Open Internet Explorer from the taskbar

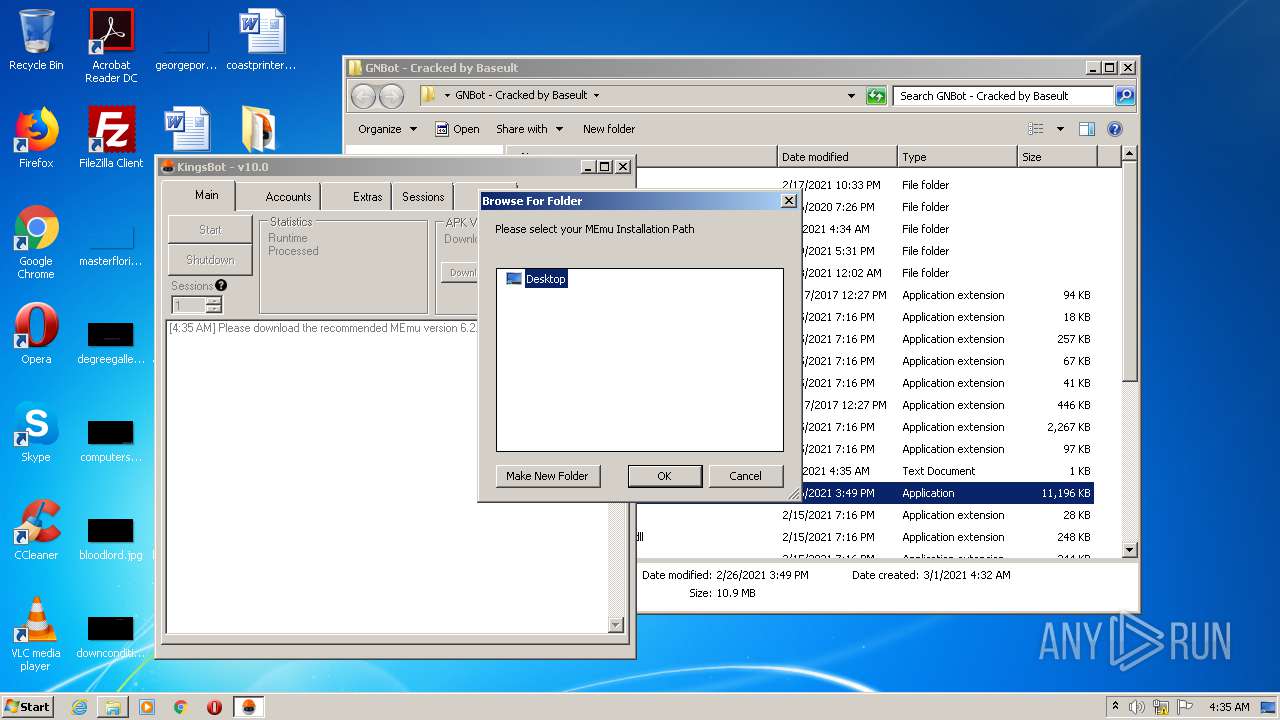point(79,707)
